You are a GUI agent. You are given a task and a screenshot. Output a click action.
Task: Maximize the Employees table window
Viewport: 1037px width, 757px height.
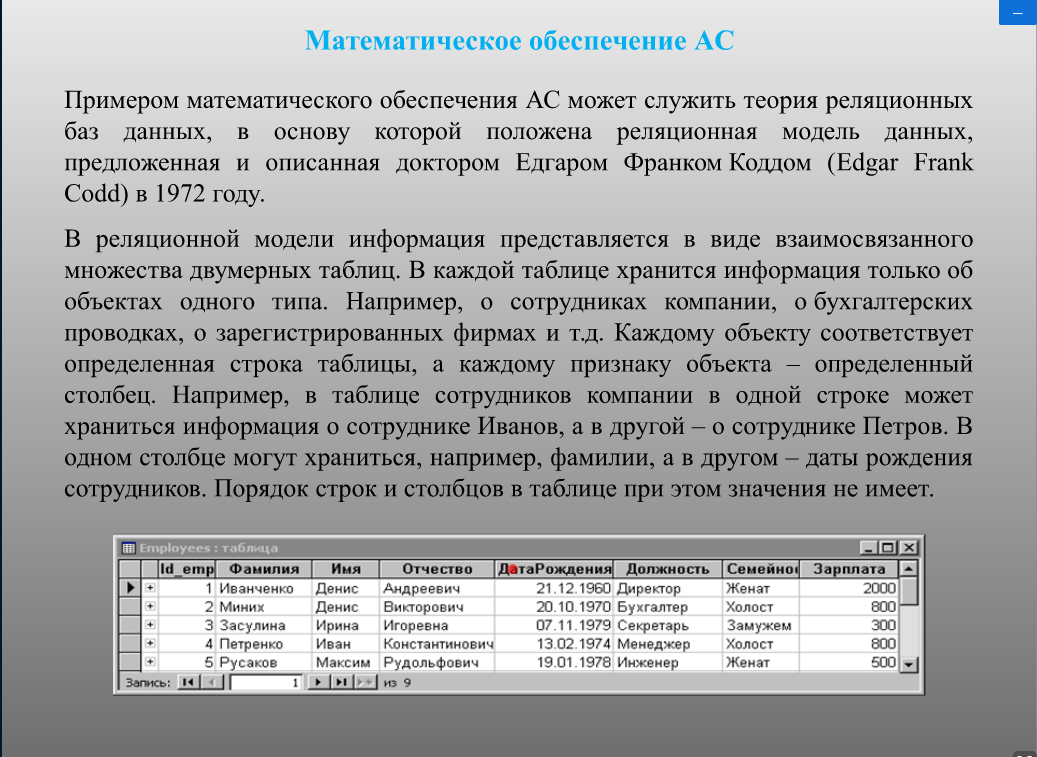coord(888,547)
